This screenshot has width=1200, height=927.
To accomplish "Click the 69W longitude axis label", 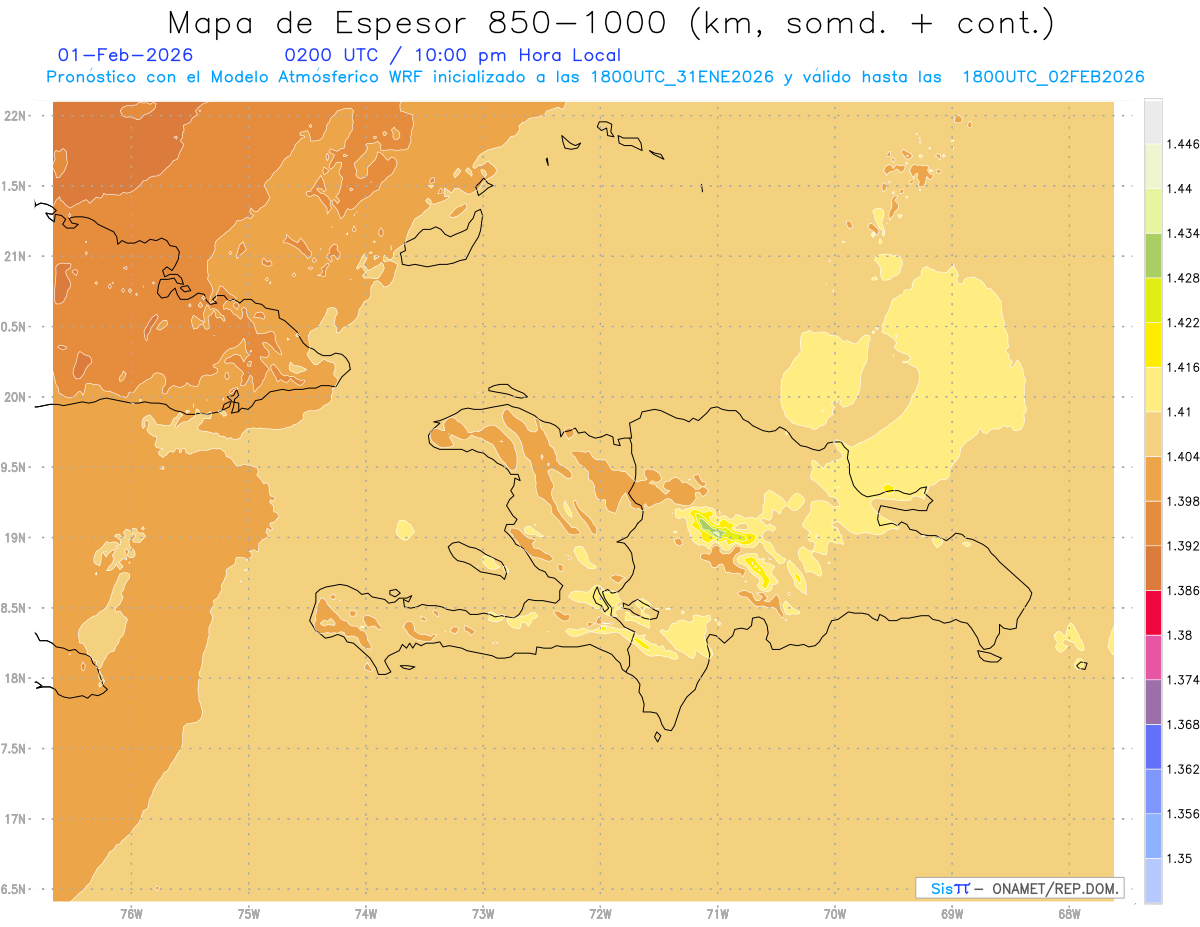I will click(x=952, y=914).
